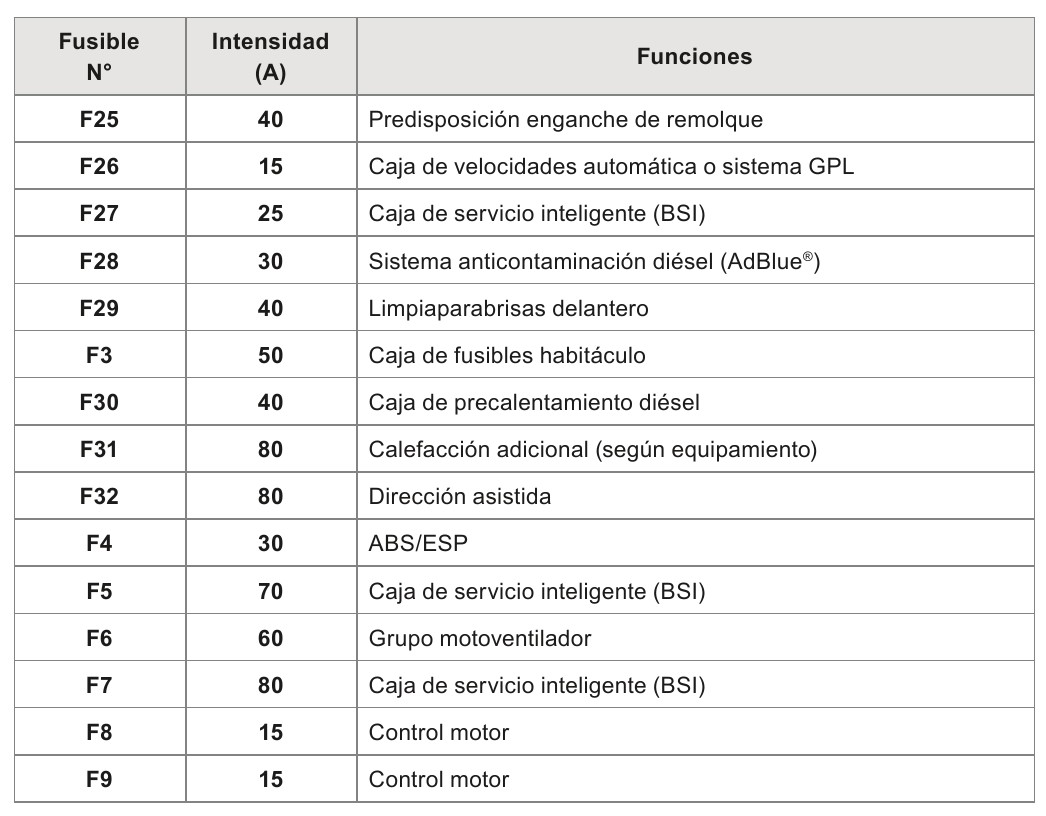Click "Limpiaparabrisas delantero" function text
Image resolution: width=1046 pixels, height=816 pixels.
pos(508,309)
